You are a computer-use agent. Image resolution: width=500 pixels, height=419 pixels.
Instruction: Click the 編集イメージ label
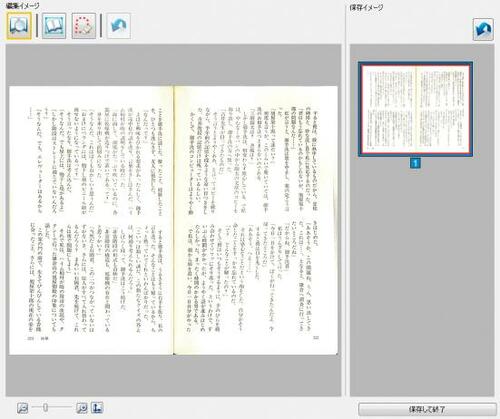coord(22,5)
